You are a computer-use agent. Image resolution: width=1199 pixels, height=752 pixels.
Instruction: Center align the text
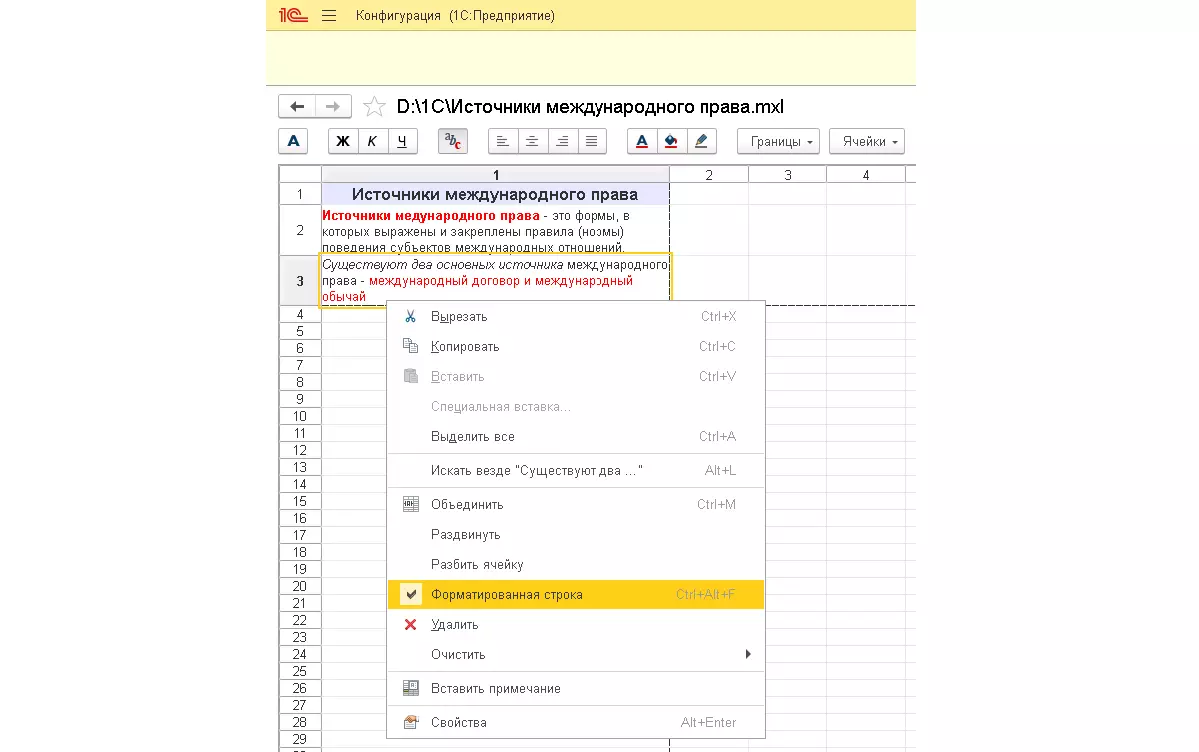tap(532, 141)
